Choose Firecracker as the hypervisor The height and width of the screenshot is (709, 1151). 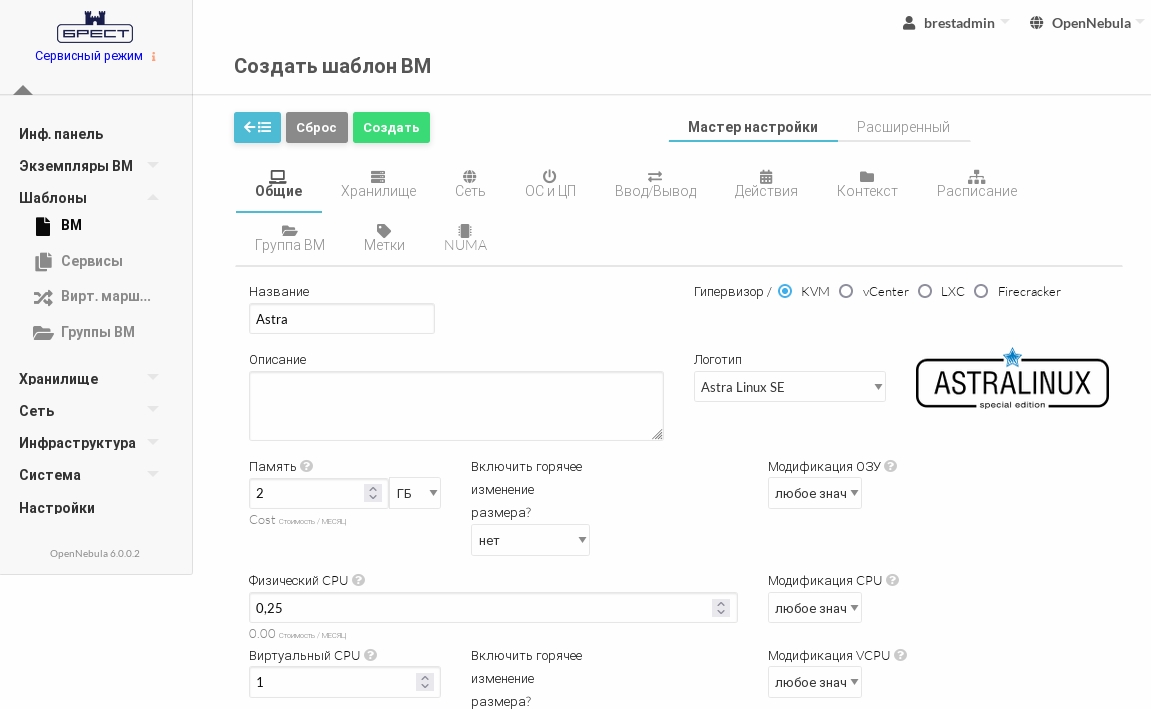tap(981, 291)
